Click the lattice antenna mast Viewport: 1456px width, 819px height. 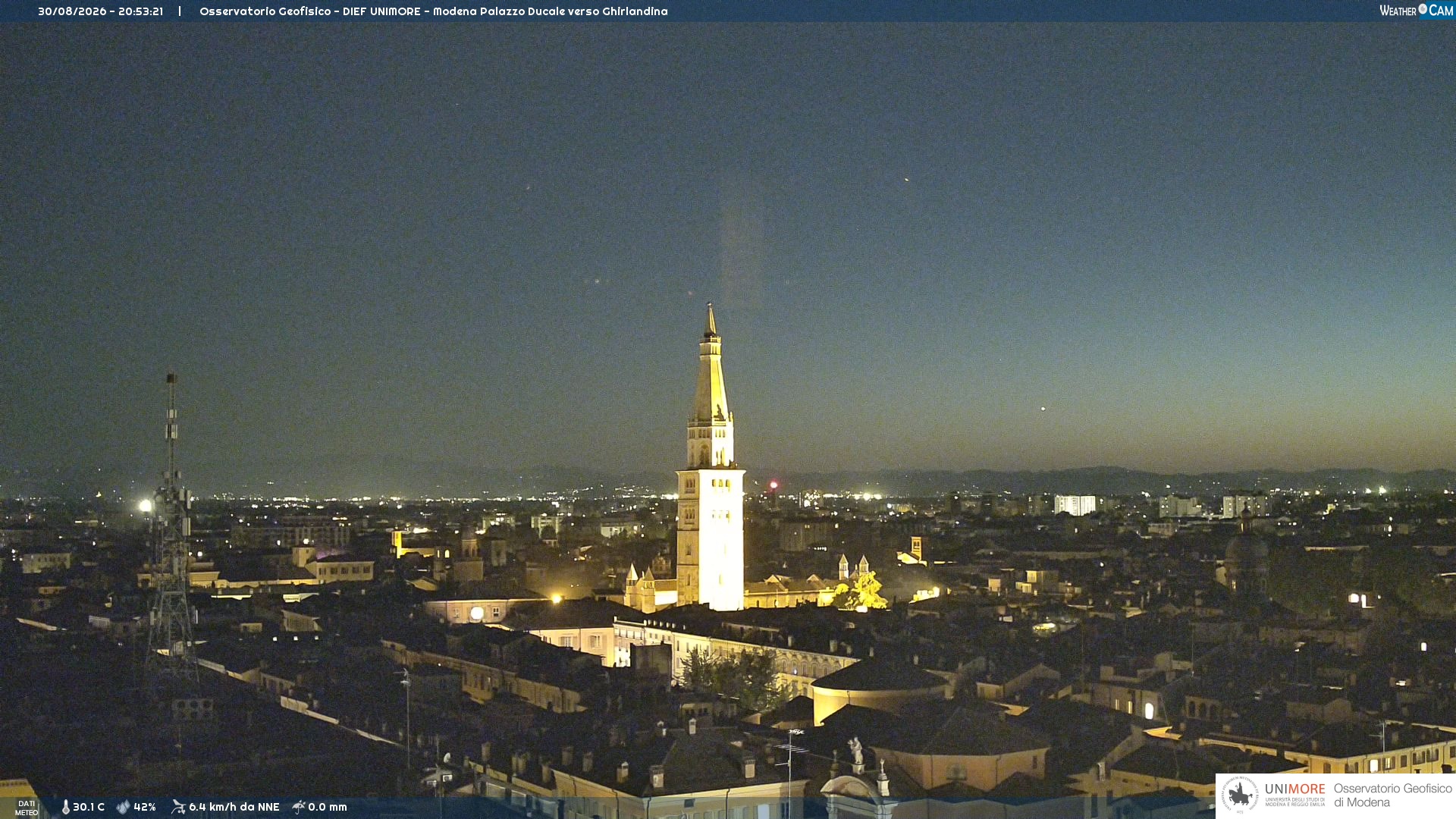click(171, 531)
